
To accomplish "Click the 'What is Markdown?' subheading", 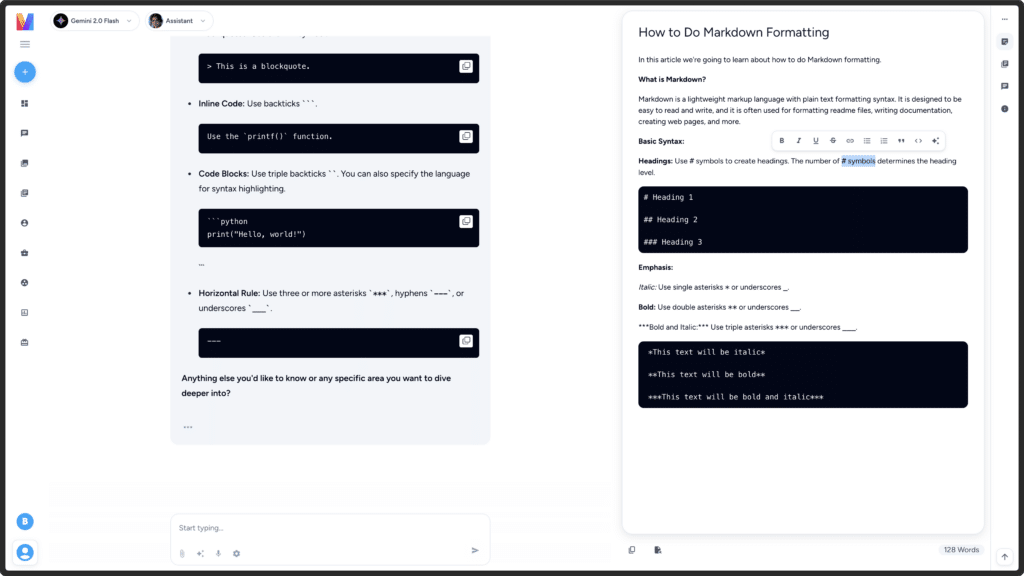I will pyautogui.click(x=672, y=80).
